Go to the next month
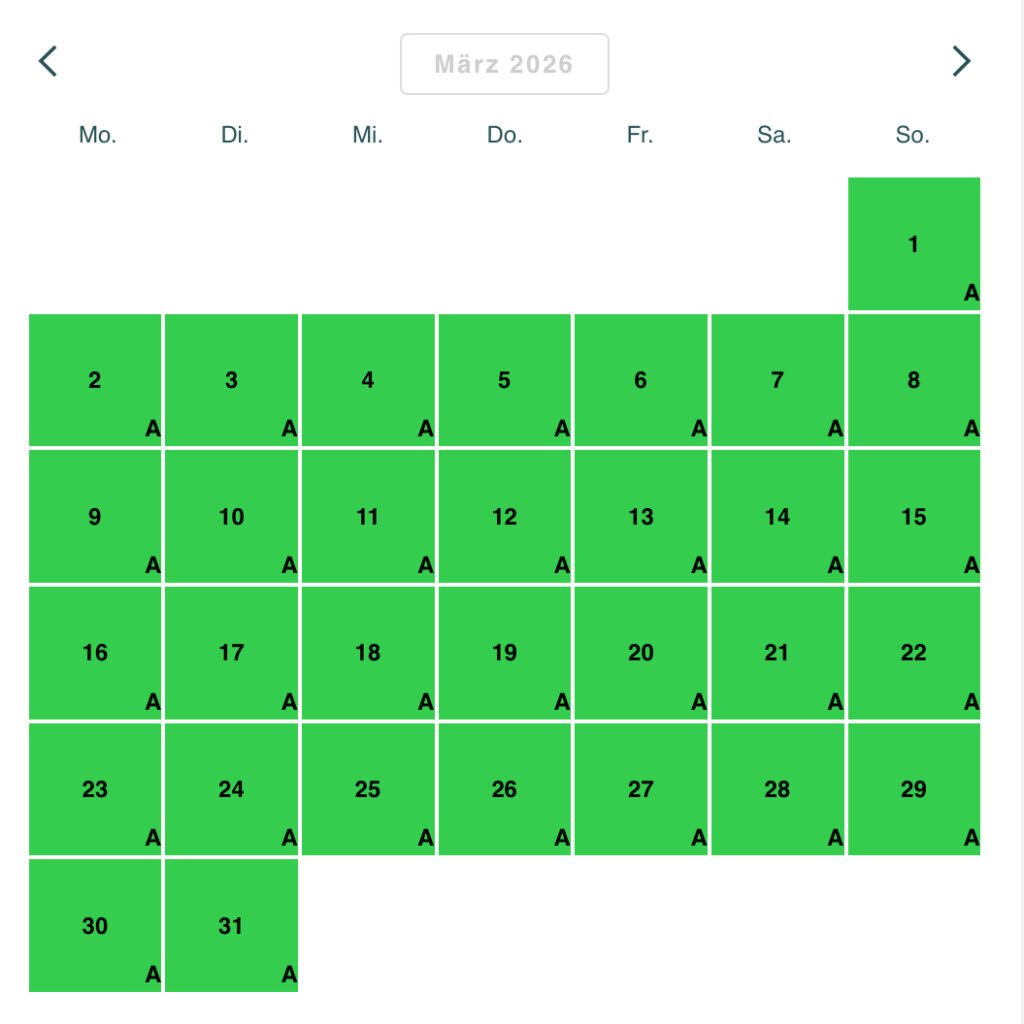 961,62
